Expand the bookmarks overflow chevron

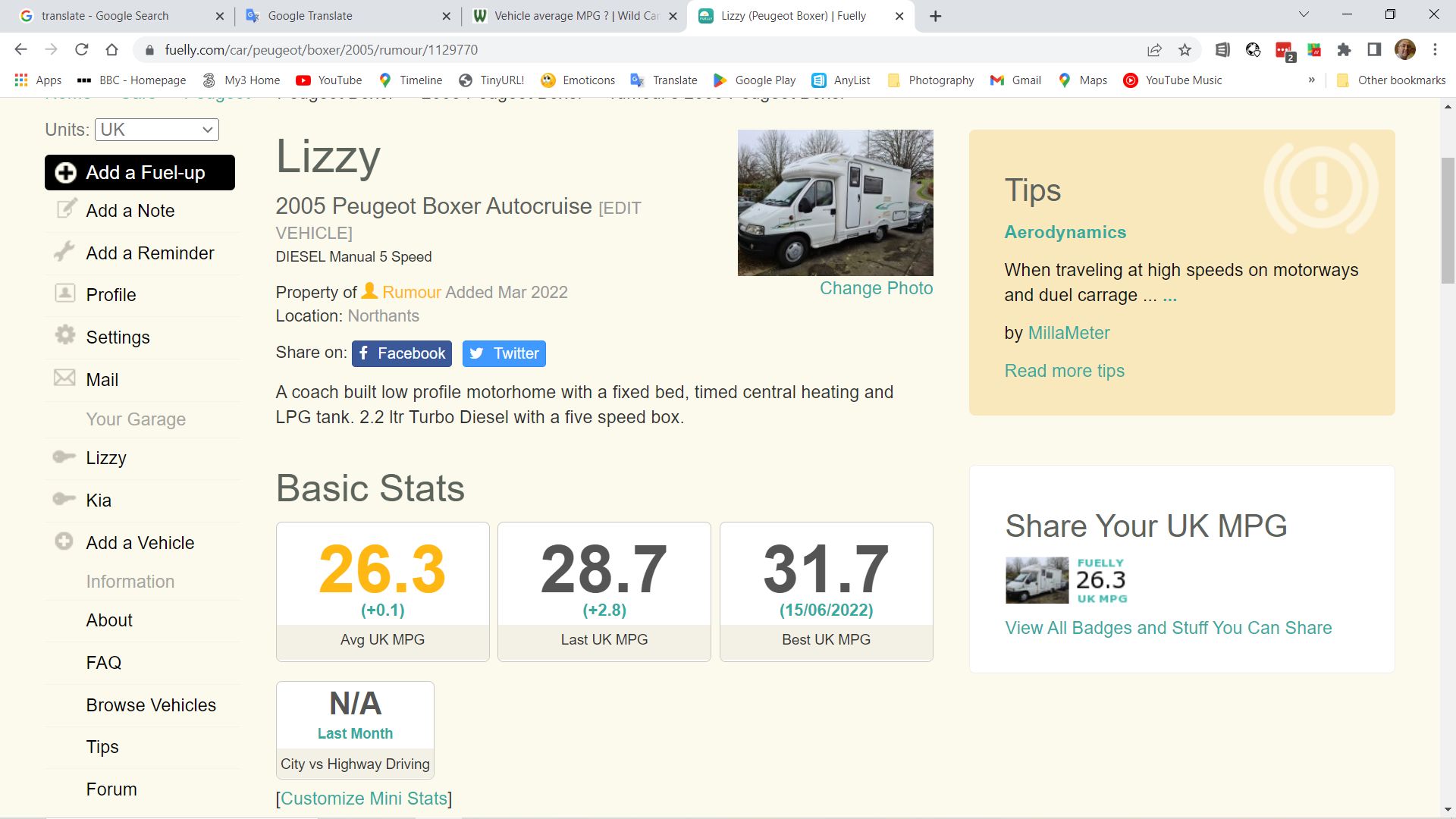(x=1311, y=80)
